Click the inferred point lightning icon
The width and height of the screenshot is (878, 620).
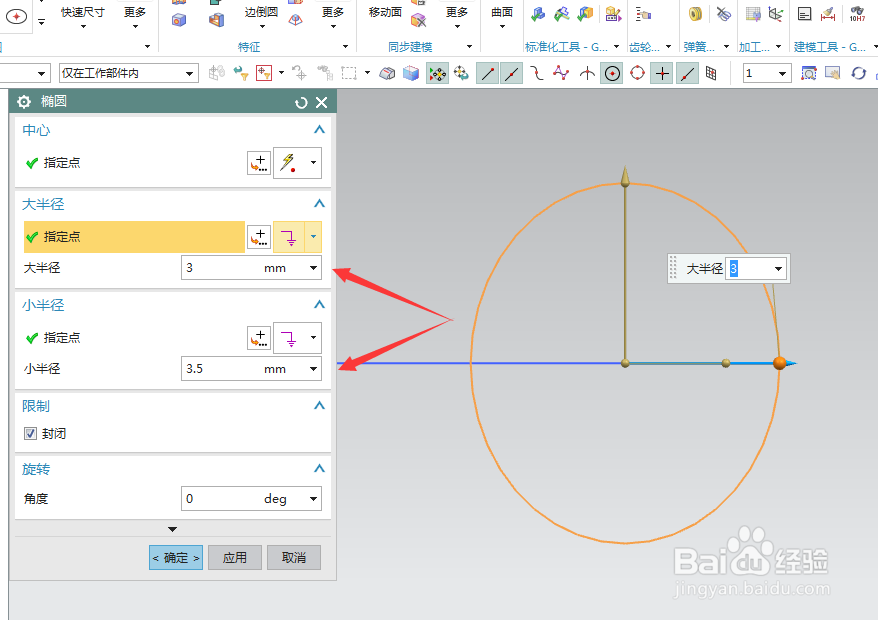coord(289,163)
